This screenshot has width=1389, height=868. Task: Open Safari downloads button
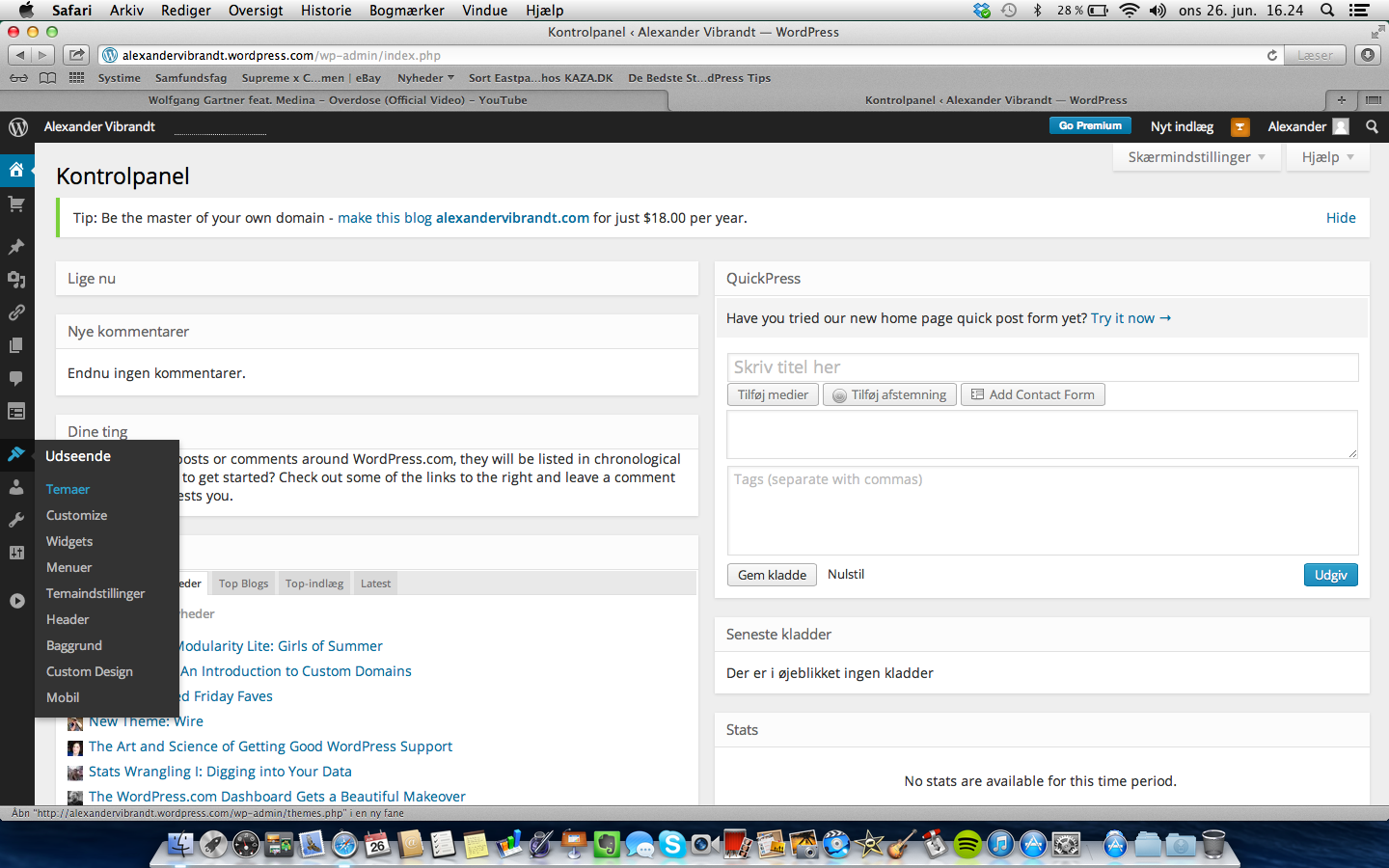point(1368,55)
